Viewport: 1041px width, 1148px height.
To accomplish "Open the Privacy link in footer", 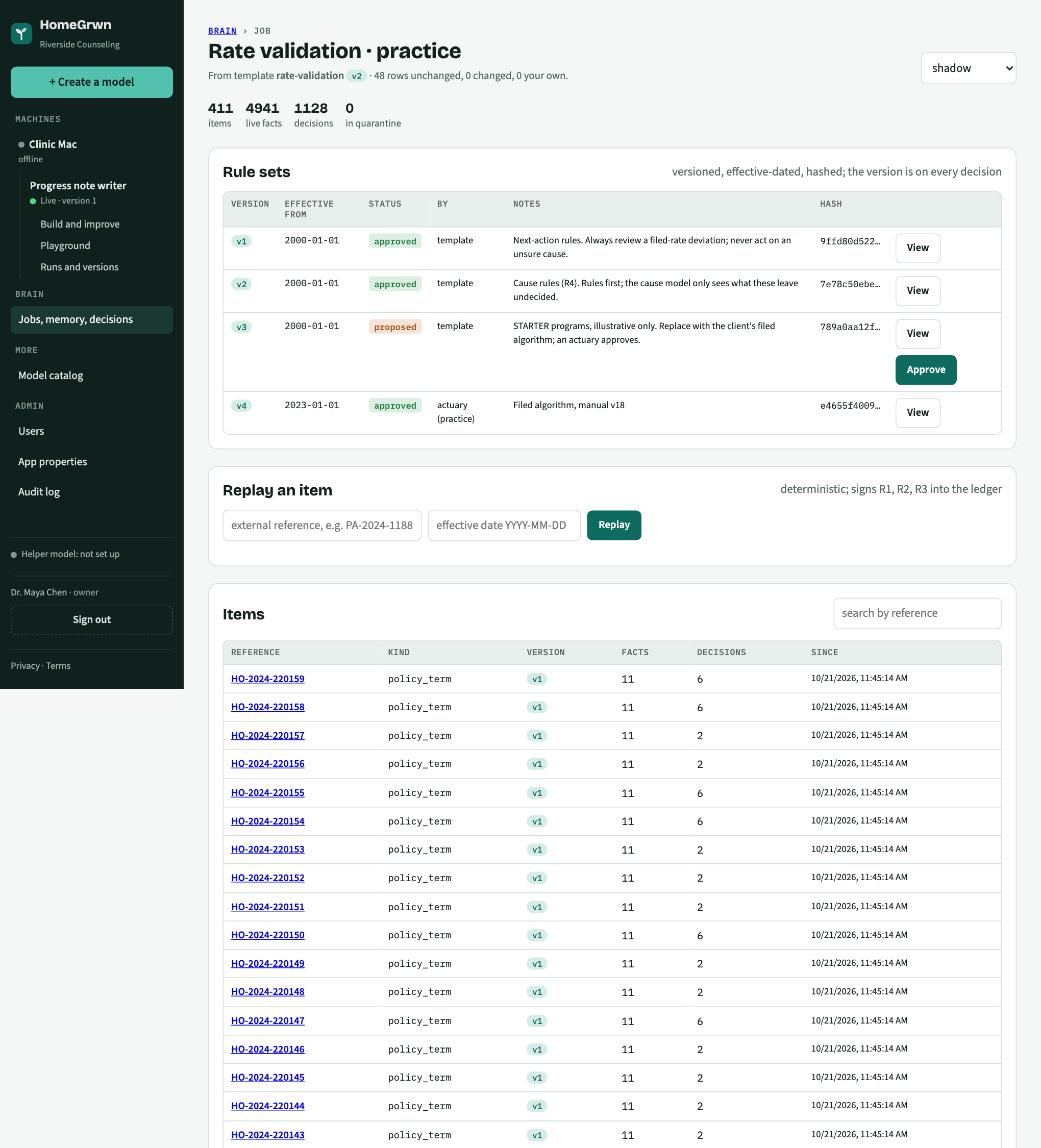I will pos(25,666).
